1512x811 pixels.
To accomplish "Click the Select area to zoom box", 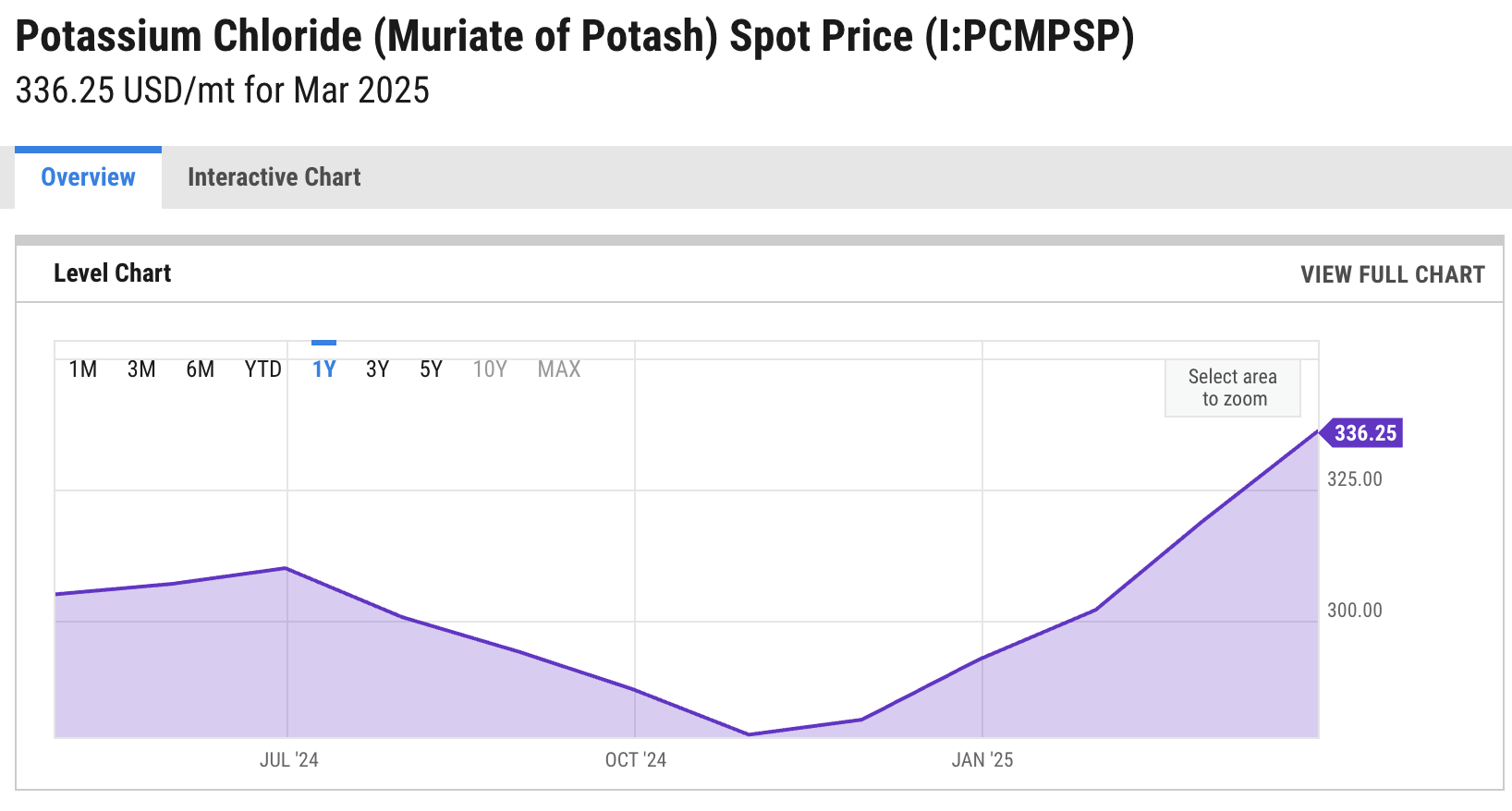I will [1233, 388].
